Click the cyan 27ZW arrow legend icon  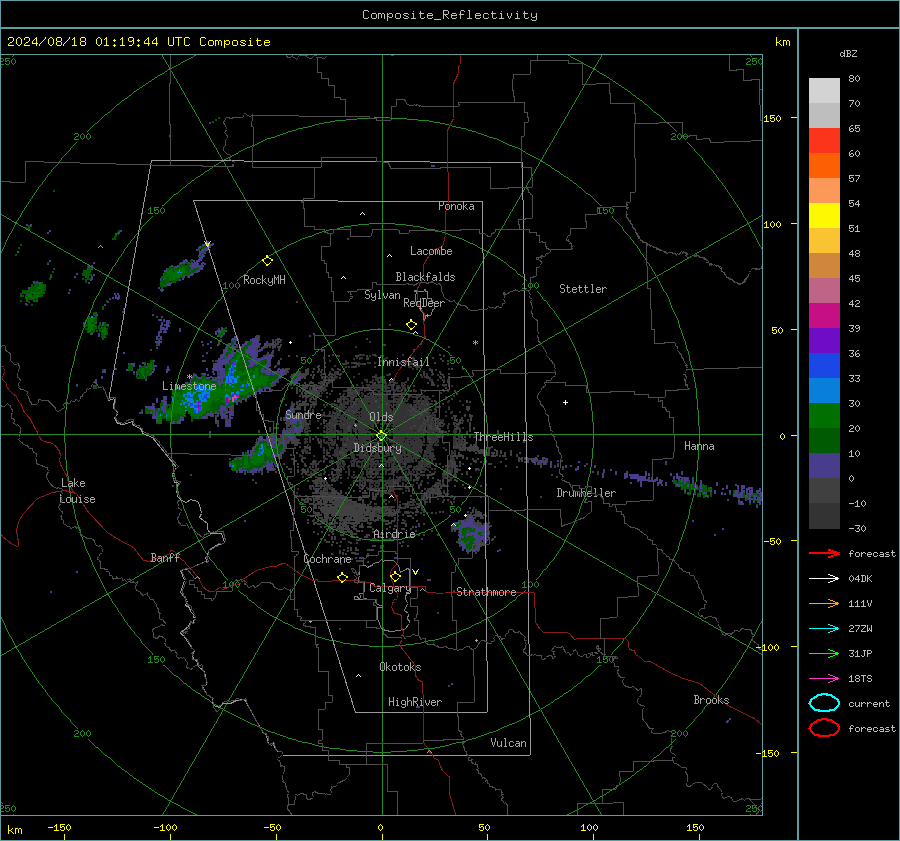pos(824,629)
